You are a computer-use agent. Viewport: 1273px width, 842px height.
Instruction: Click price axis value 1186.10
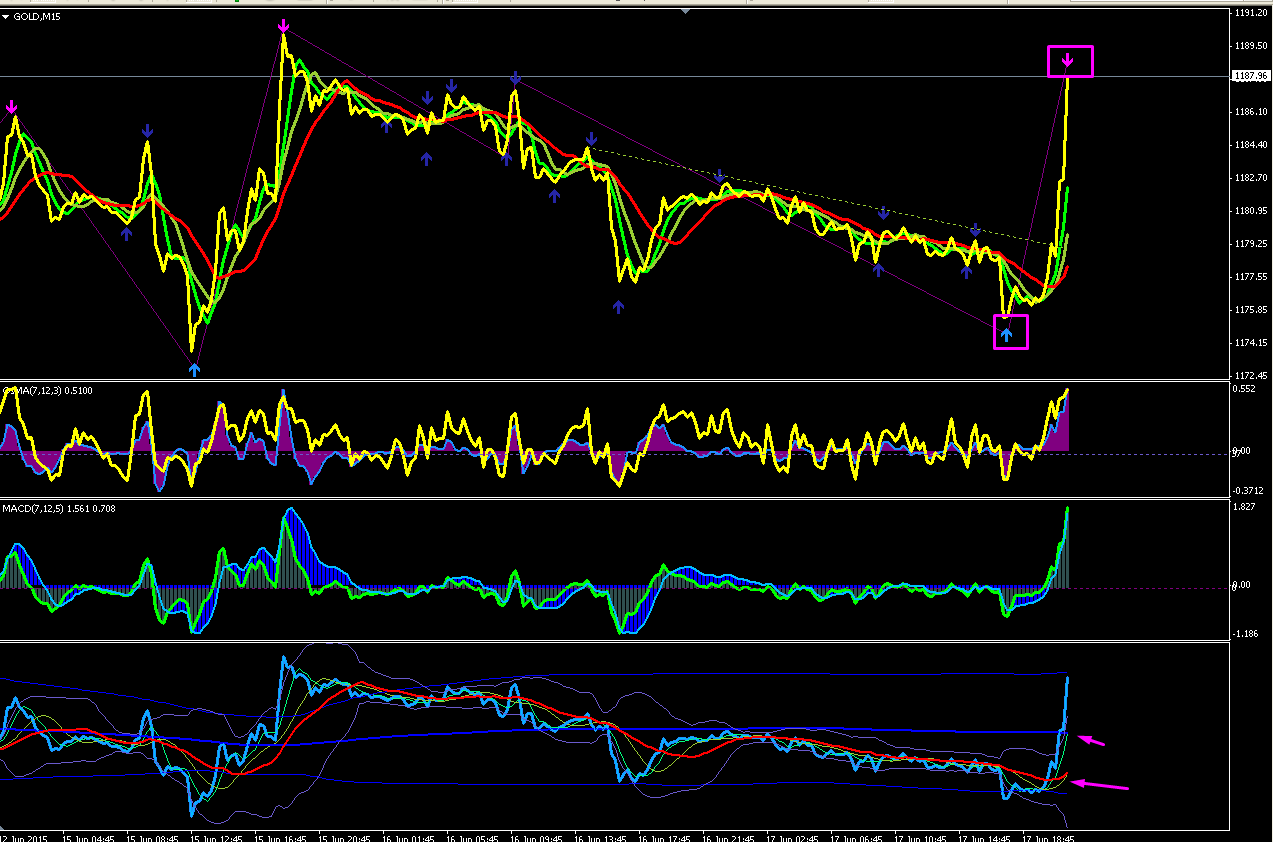click(x=1251, y=112)
